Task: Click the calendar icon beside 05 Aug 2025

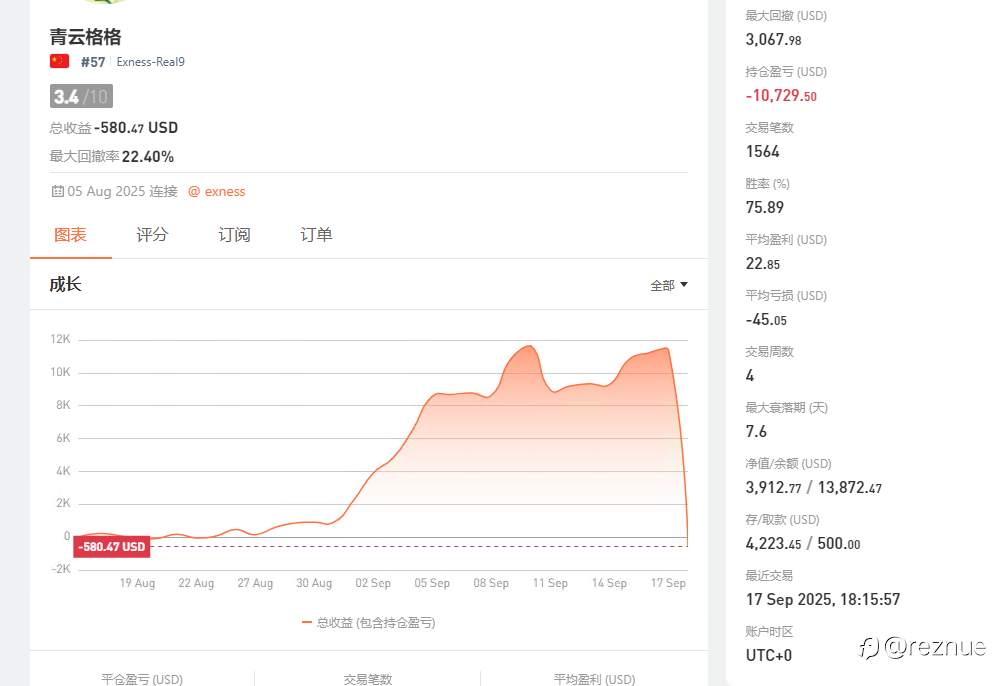Action: point(57,191)
